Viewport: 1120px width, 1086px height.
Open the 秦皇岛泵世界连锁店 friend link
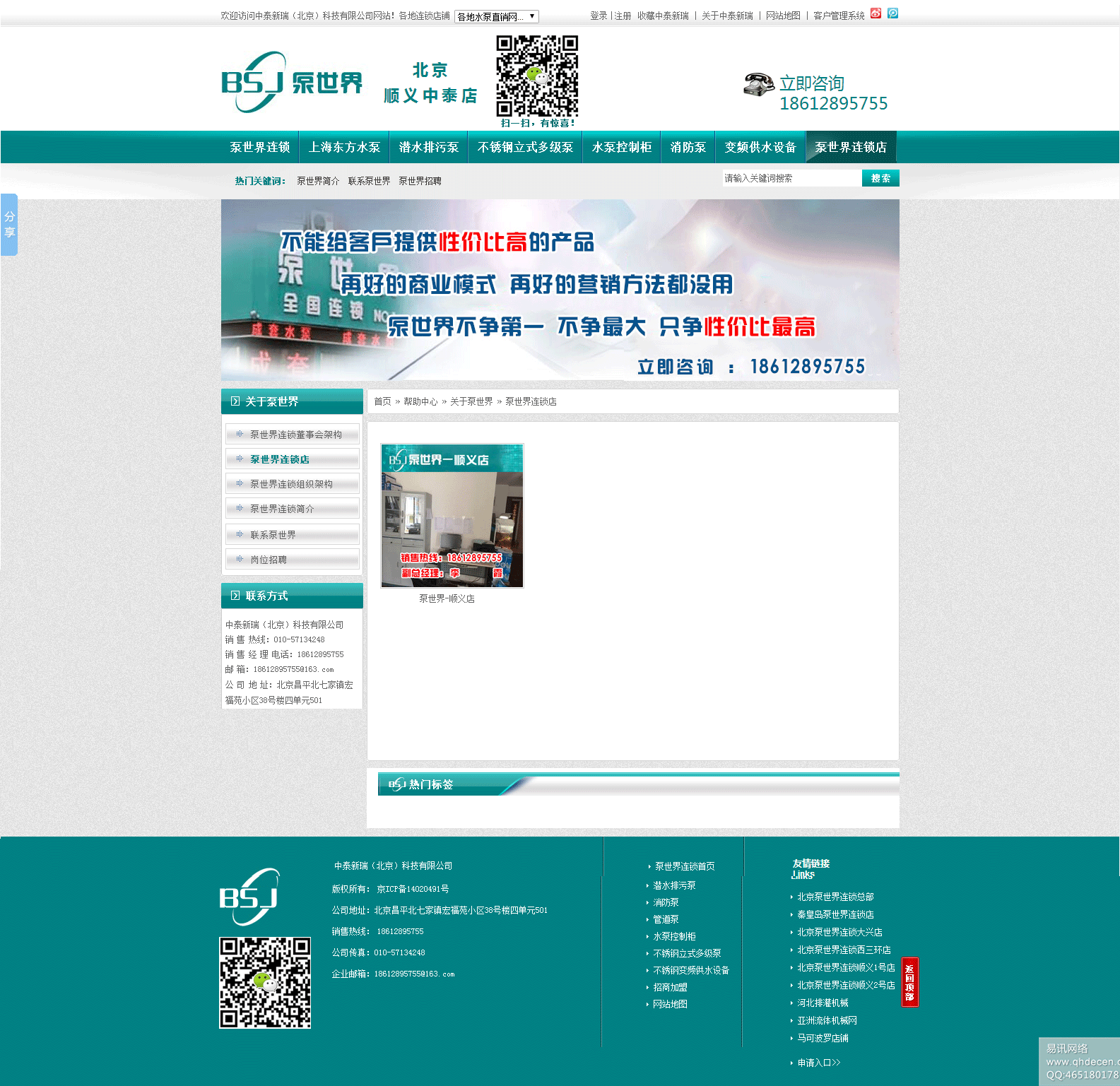(x=835, y=914)
